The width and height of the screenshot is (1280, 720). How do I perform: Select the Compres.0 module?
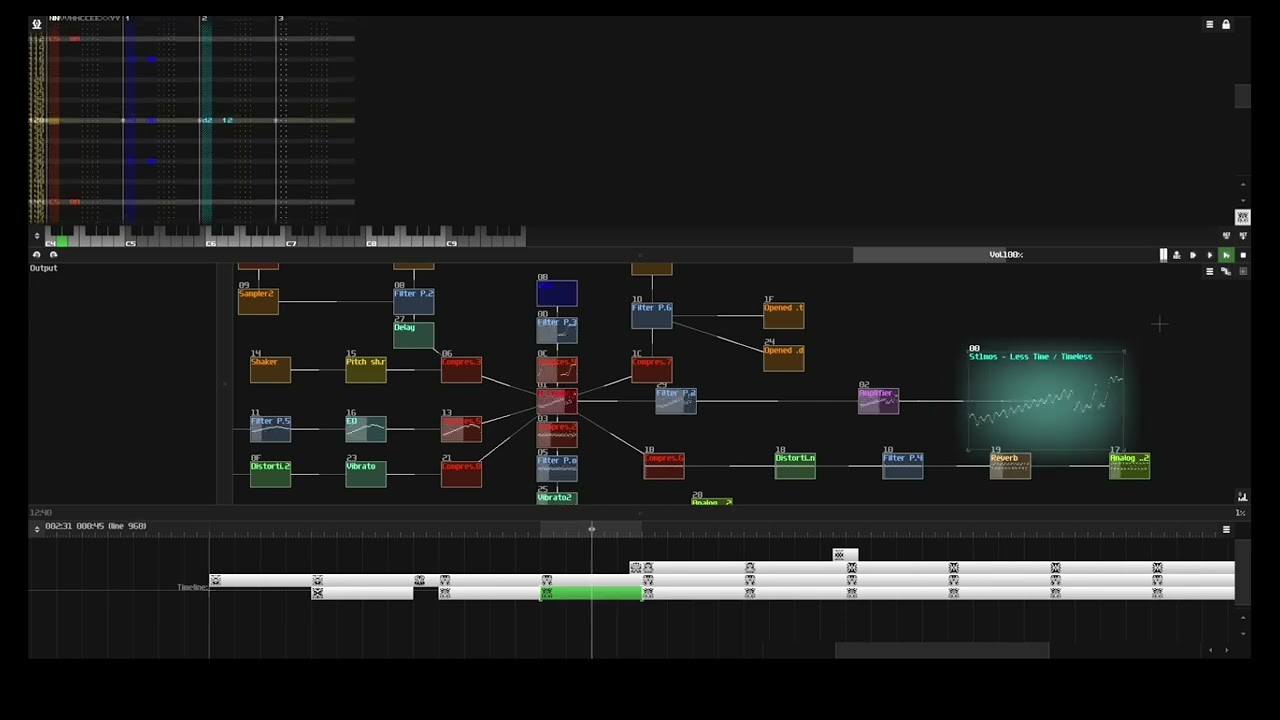tap(461, 474)
